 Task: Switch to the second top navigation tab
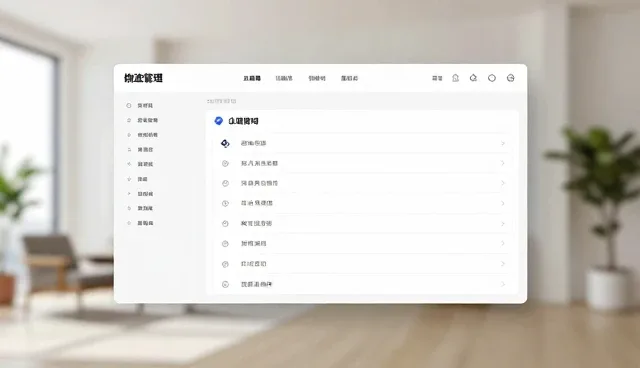(x=284, y=78)
